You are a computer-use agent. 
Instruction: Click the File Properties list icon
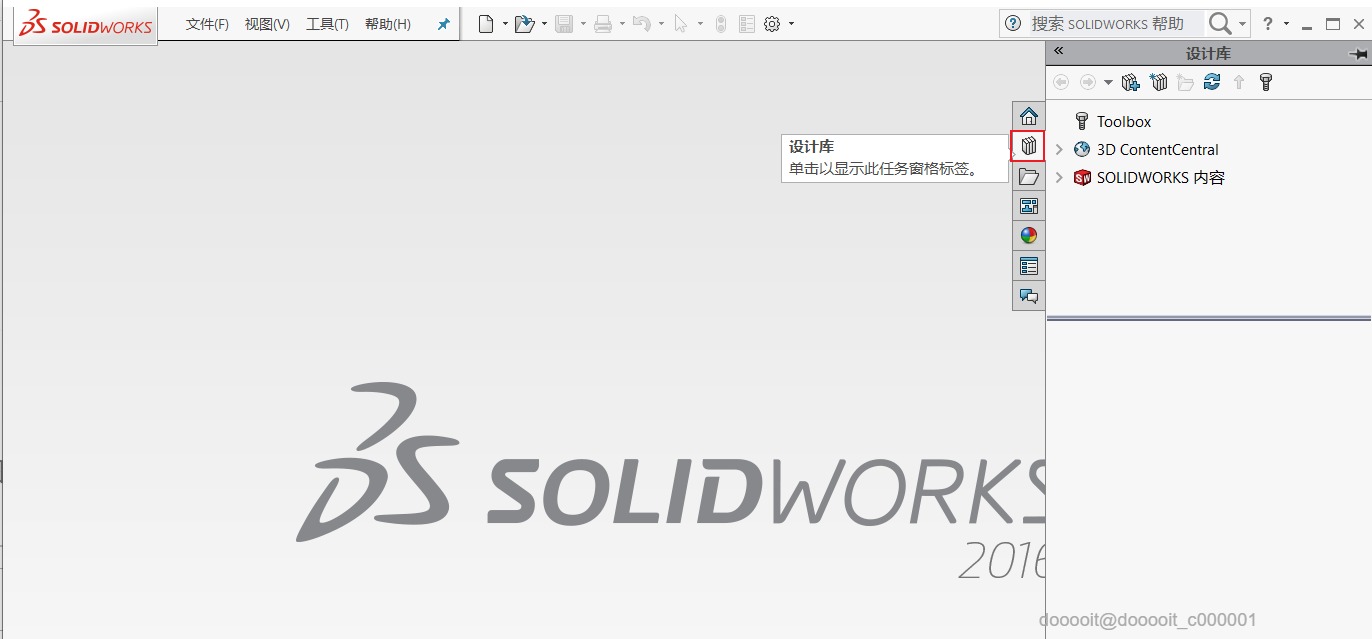click(x=747, y=24)
